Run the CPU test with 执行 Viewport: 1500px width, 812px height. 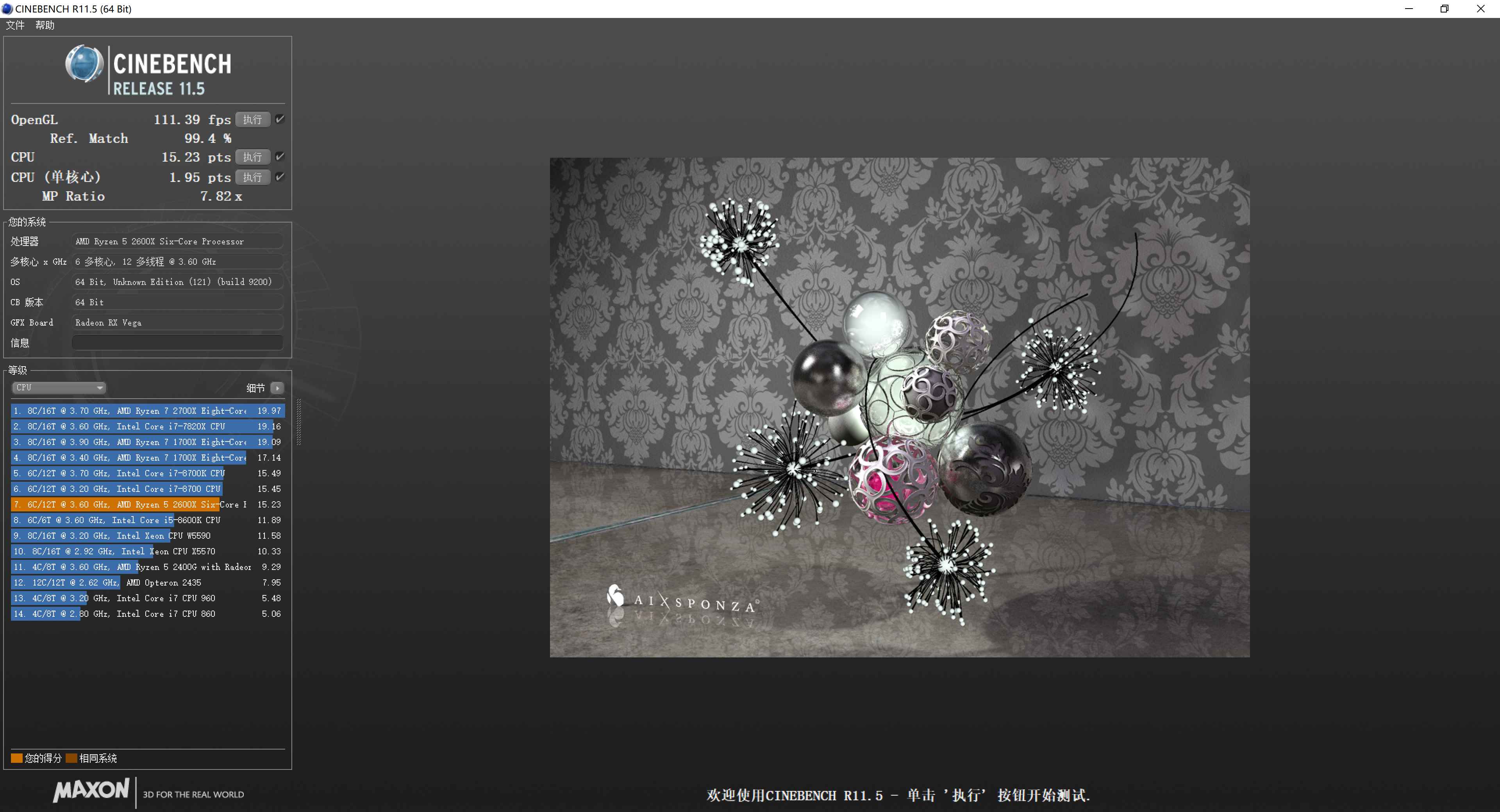(253, 157)
